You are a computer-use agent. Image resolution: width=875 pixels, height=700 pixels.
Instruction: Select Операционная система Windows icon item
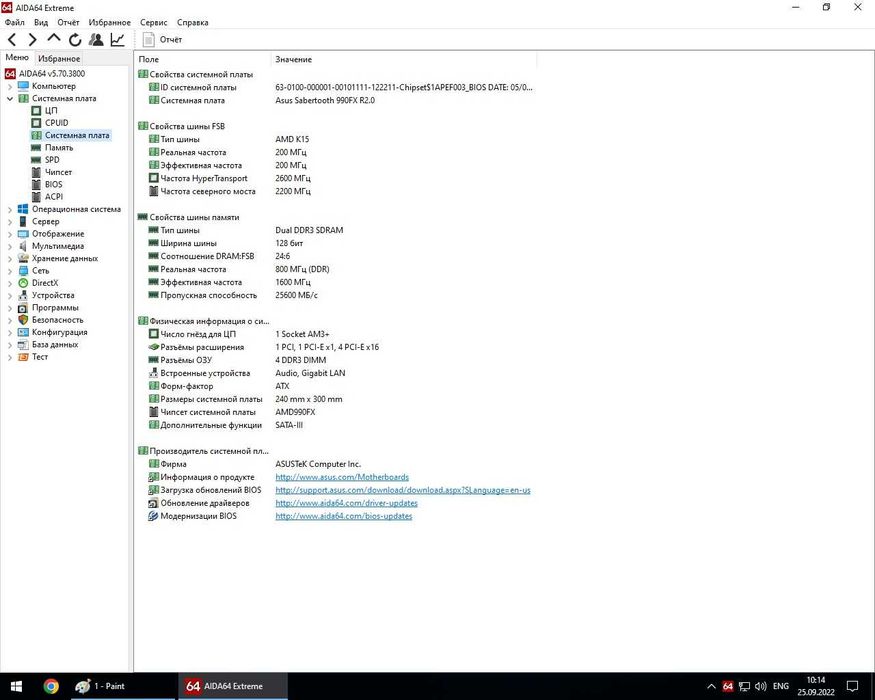click(23, 209)
